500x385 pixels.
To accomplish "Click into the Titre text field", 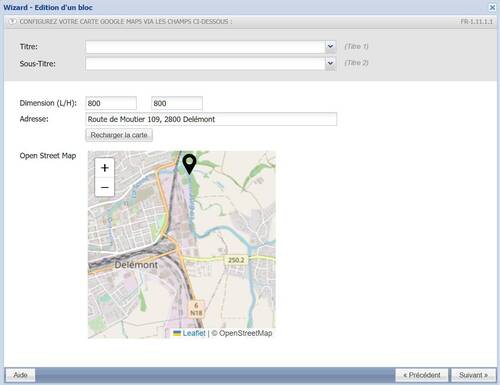I will [205, 47].
